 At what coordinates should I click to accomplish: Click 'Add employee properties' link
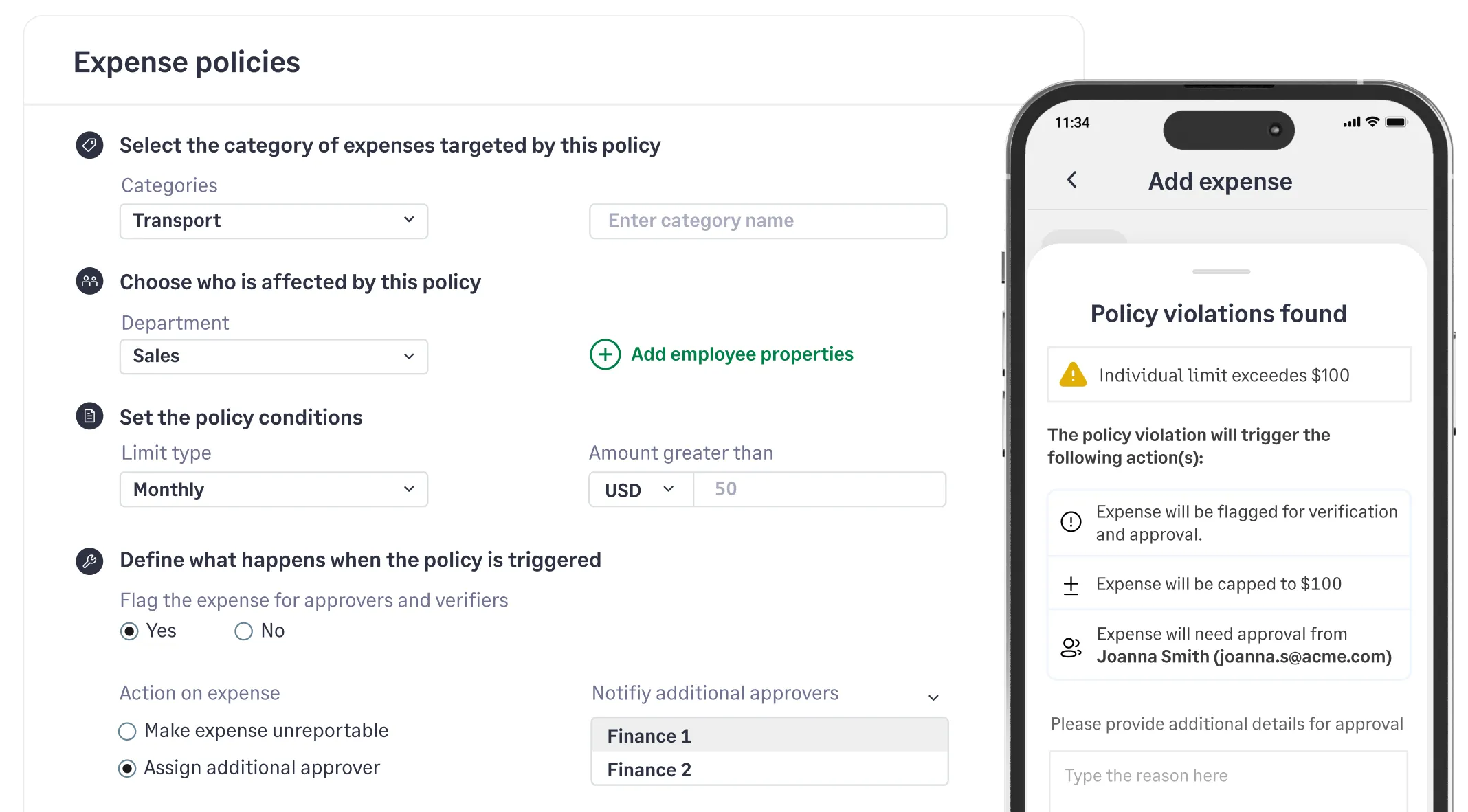pos(741,354)
